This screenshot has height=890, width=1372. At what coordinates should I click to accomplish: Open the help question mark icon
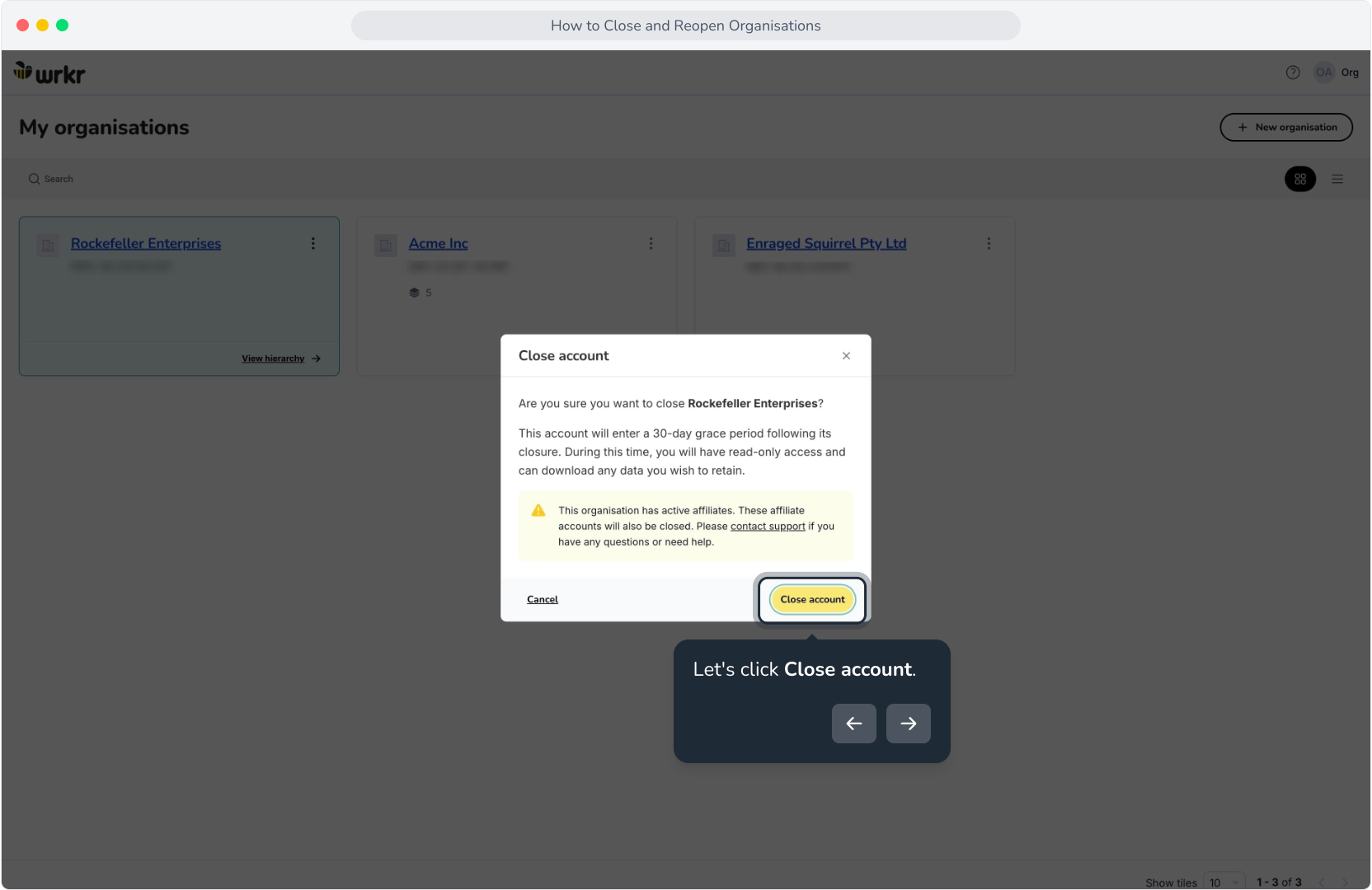(x=1293, y=73)
